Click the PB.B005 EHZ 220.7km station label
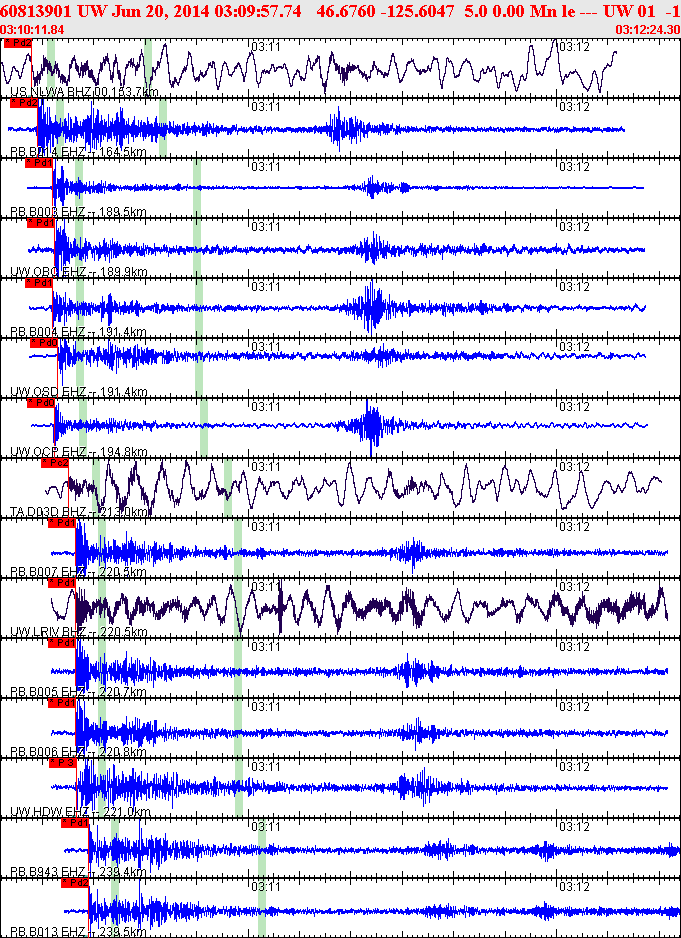The image size is (681, 938). pos(78,692)
